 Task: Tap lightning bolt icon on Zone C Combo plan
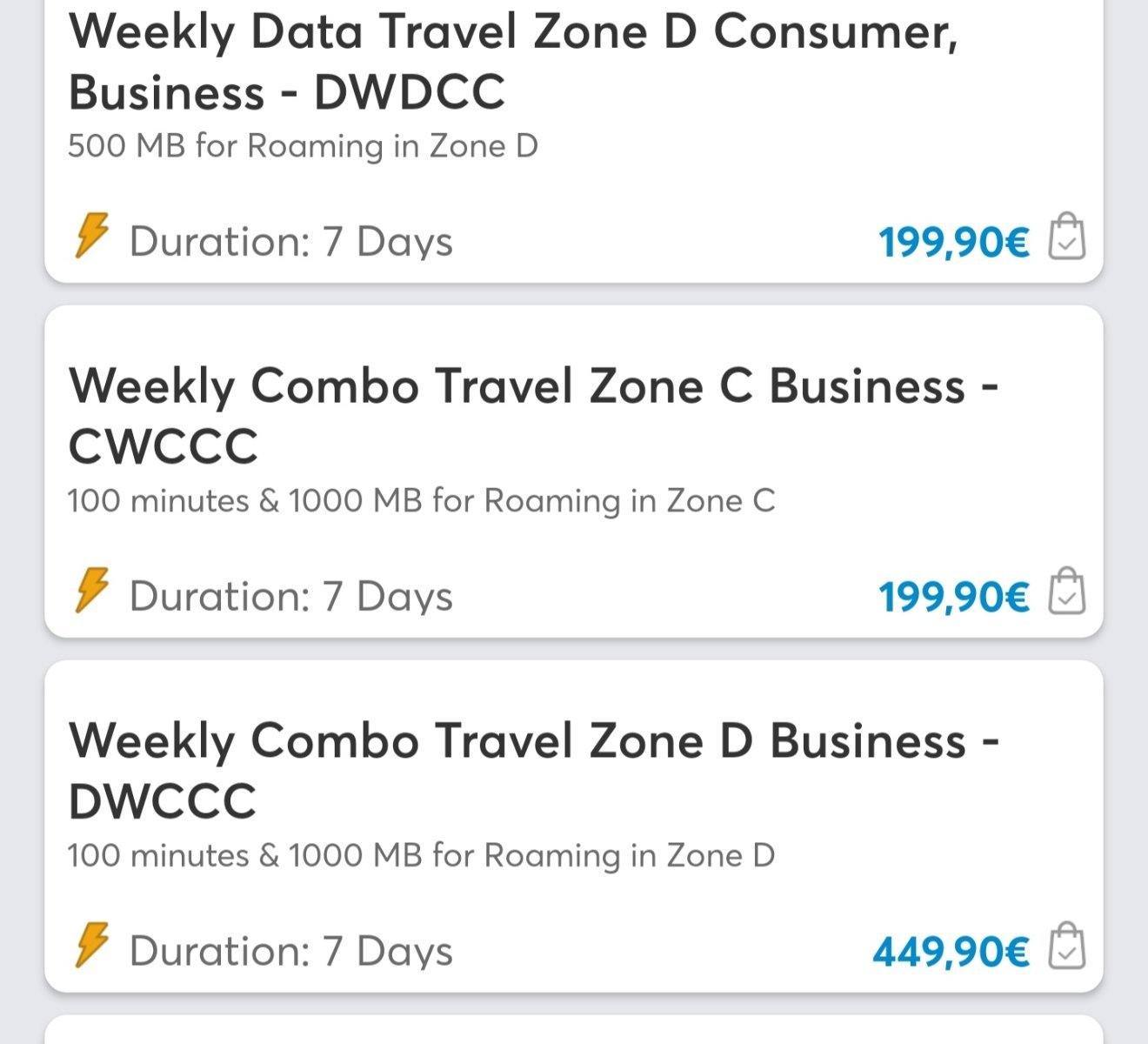point(91,591)
